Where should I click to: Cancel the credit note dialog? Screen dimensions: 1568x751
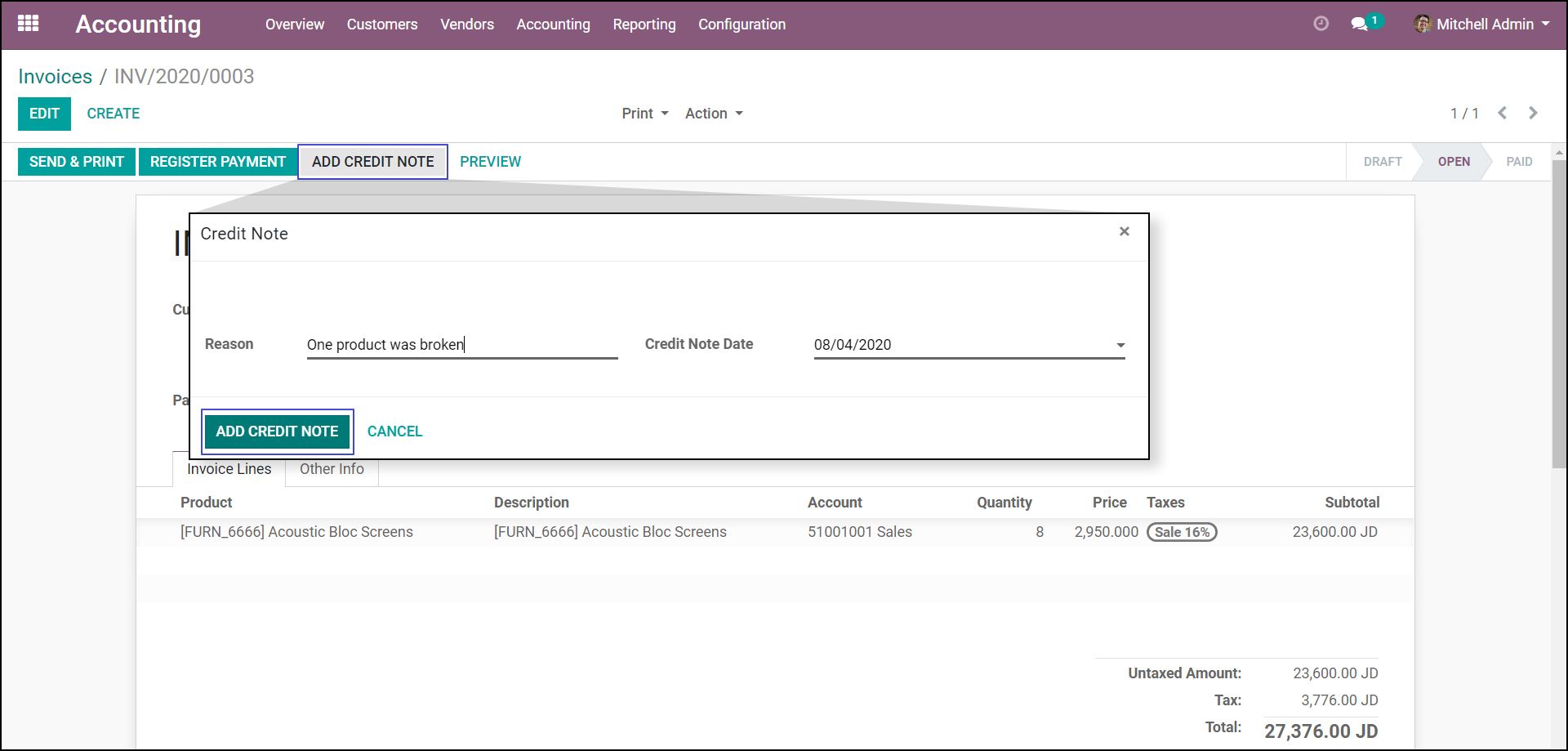tap(394, 431)
